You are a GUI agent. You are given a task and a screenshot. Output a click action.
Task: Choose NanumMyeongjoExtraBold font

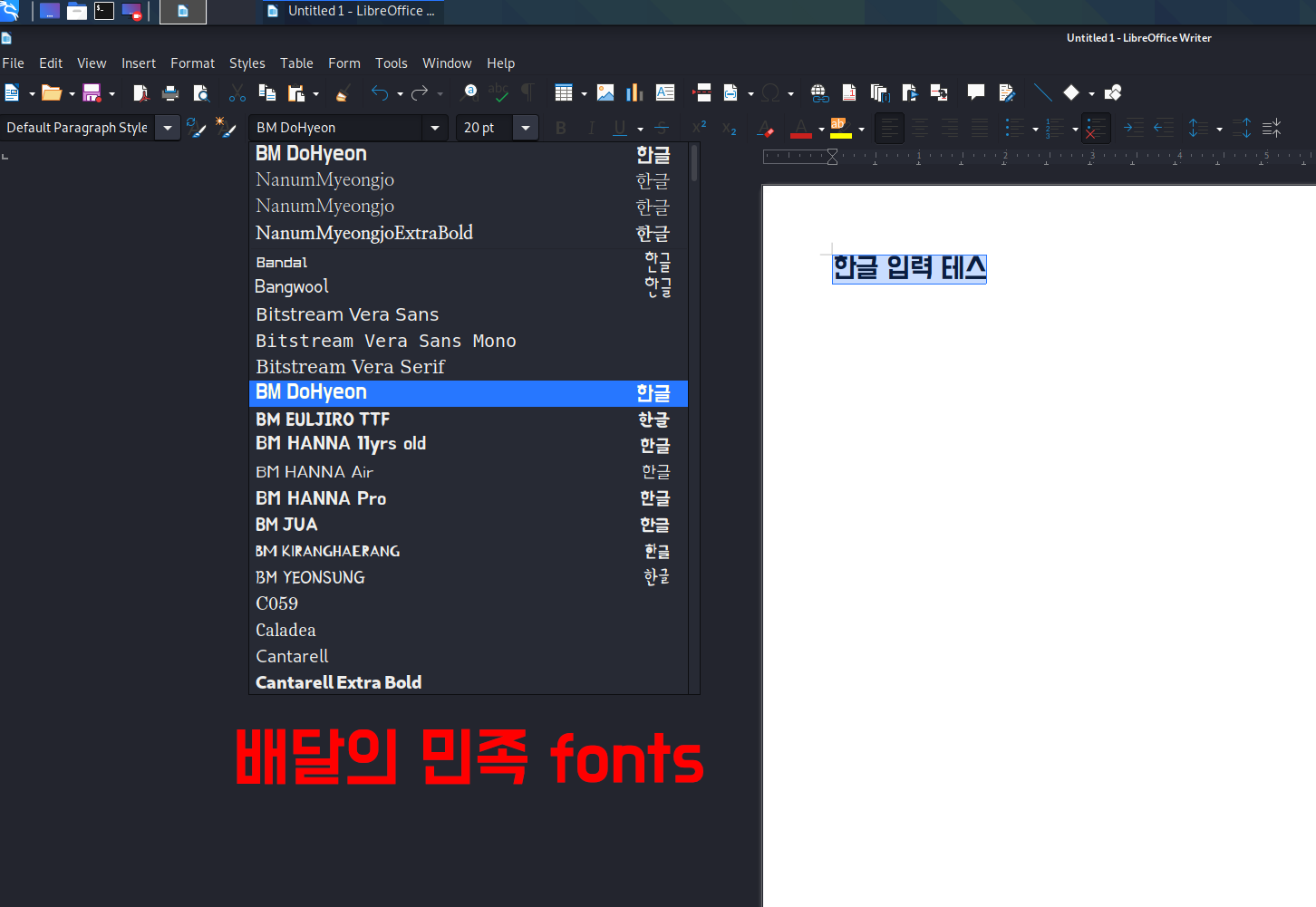click(x=468, y=233)
